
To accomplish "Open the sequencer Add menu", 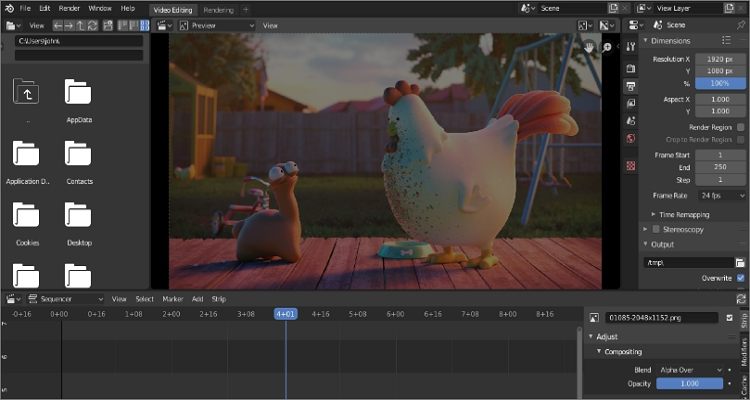I will (198, 299).
